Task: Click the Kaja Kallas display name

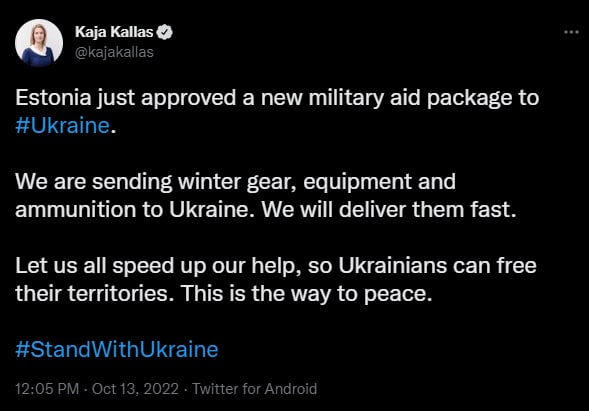Action: (114, 32)
